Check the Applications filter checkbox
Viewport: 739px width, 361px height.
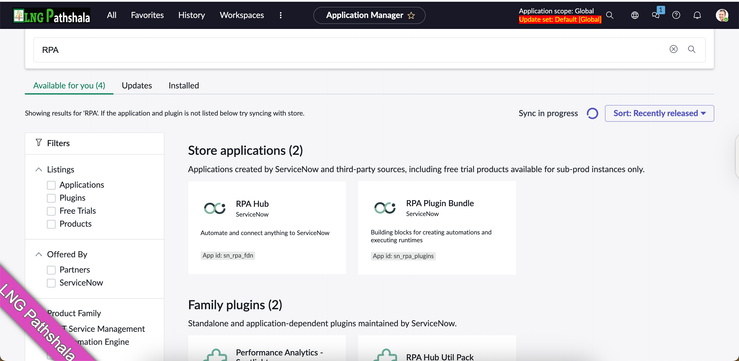click(51, 185)
